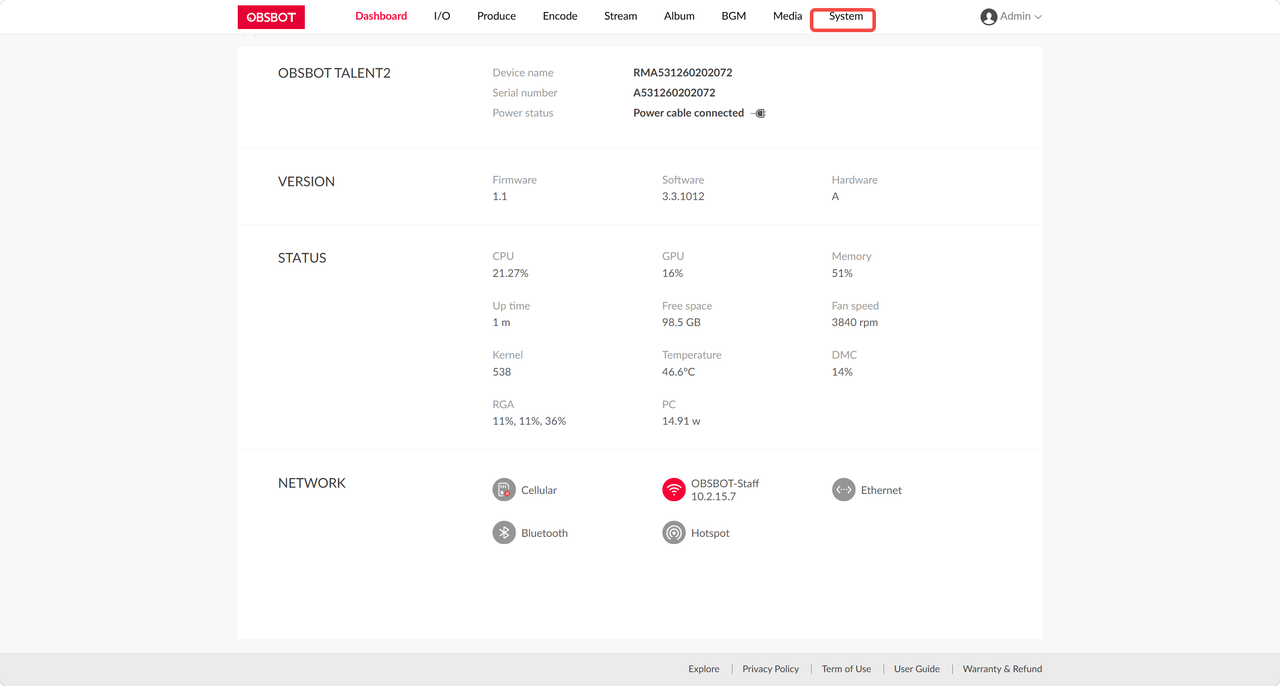Click the CPU value 21.27%
This screenshot has height=686, width=1280.
510,273
